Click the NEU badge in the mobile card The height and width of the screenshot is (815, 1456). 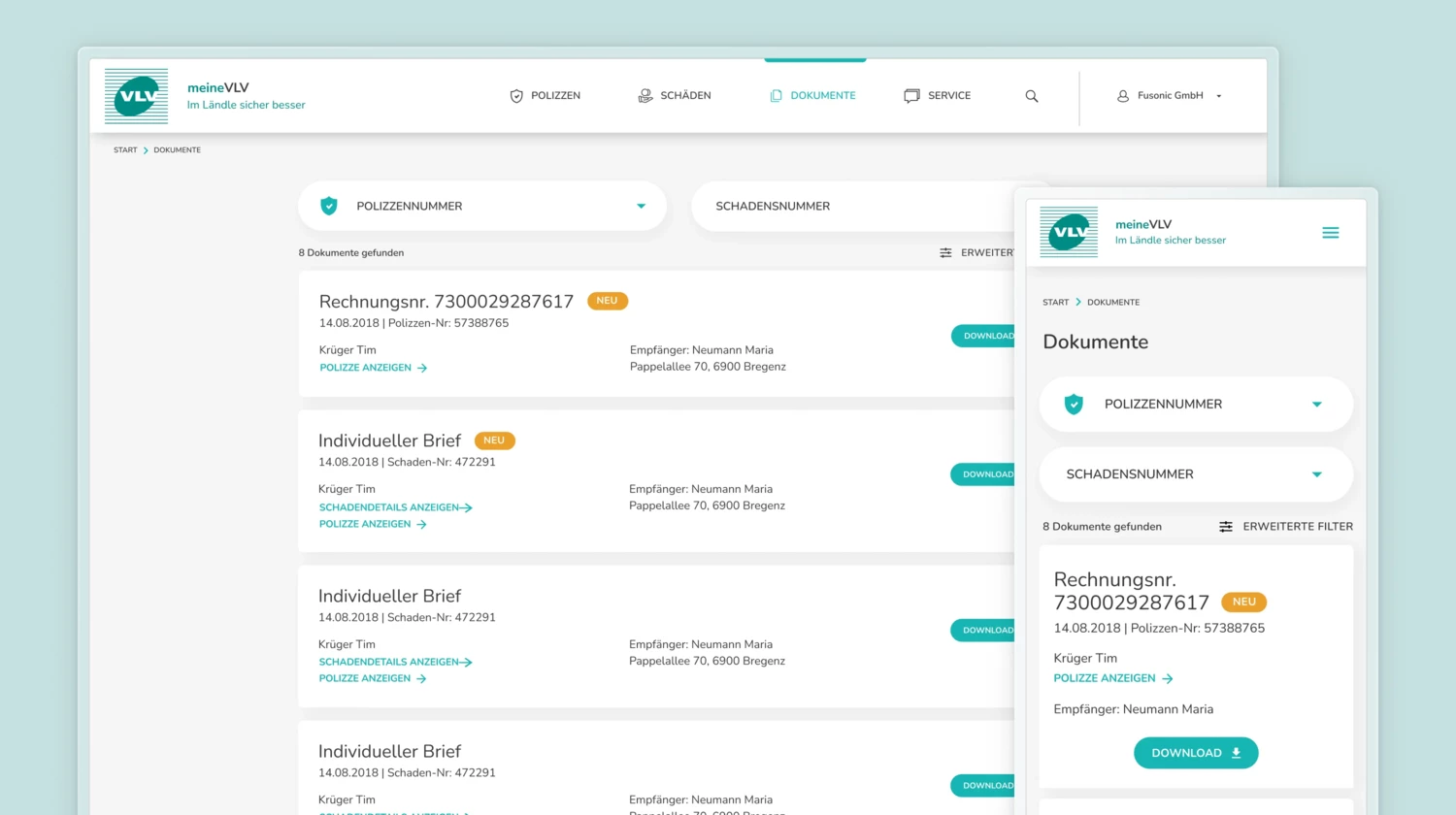tap(1243, 603)
